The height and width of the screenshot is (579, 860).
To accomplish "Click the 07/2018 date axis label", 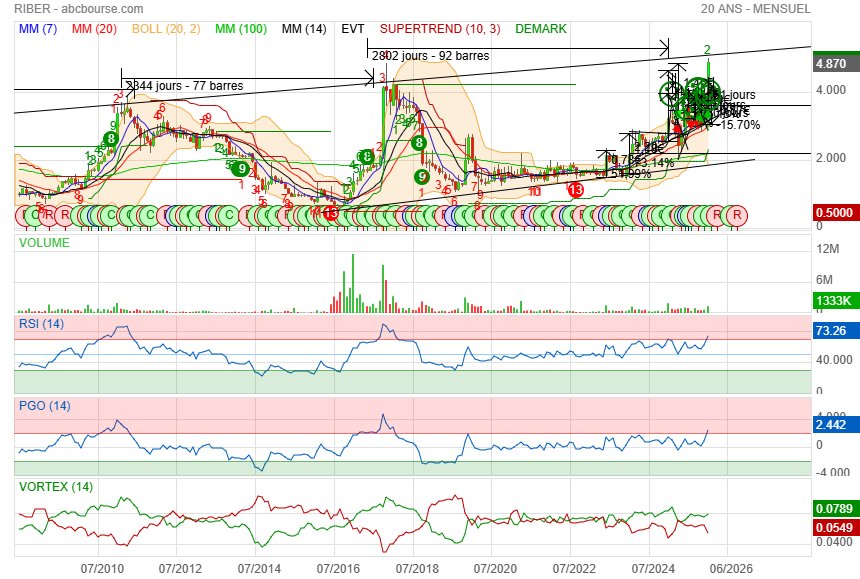I will [x=417, y=569].
